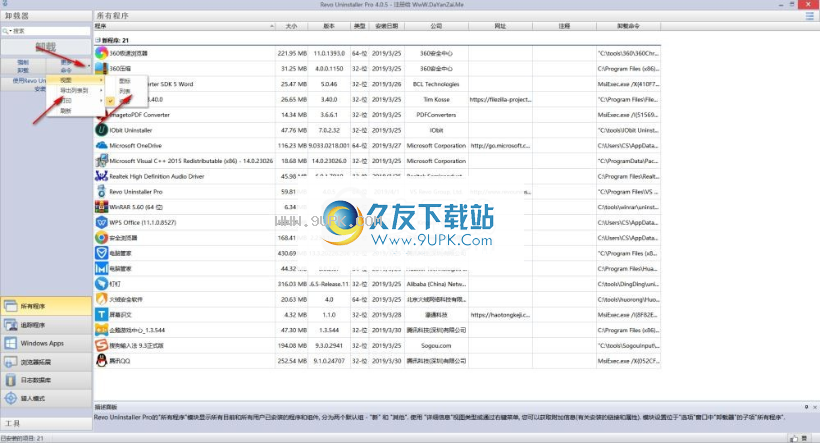Collapse the 新程序: 21 group
This screenshot has width=822, height=447.
pyautogui.click(x=98, y=40)
